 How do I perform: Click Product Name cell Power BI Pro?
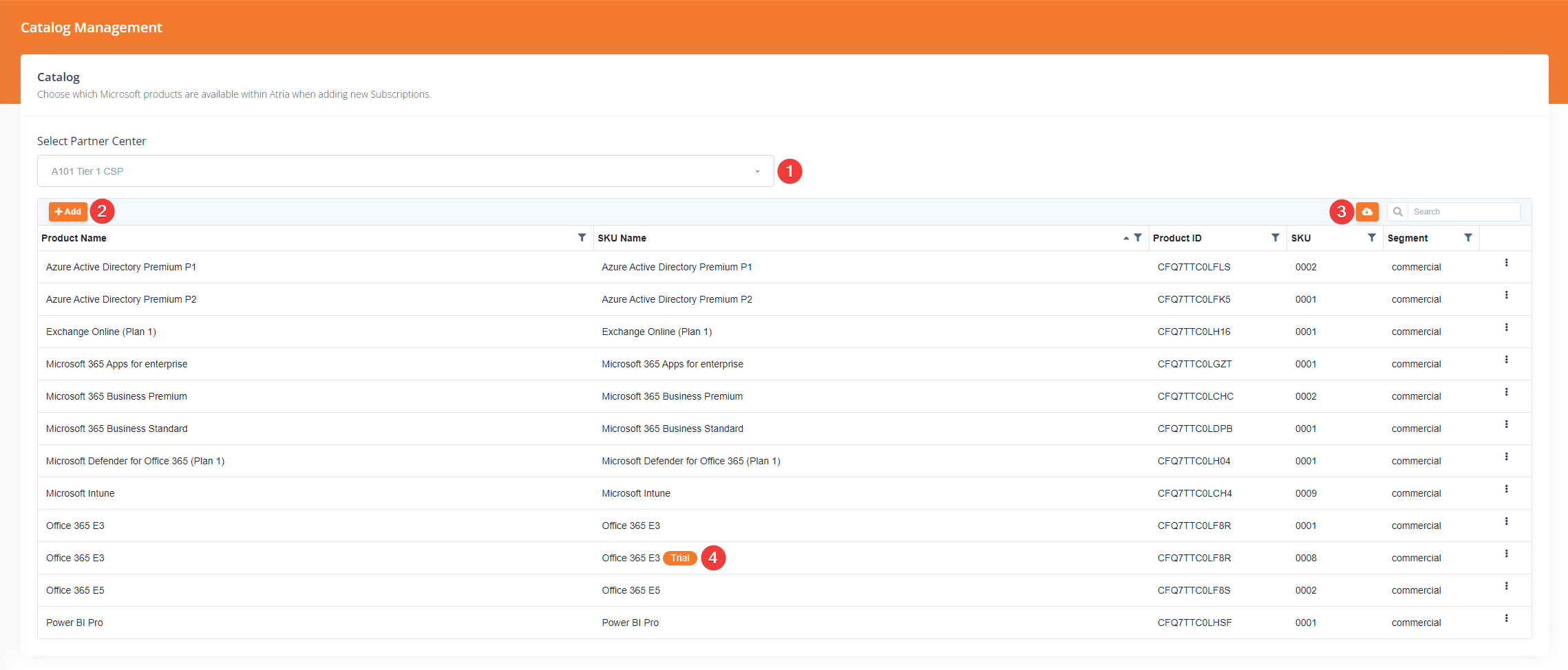[x=74, y=623]
